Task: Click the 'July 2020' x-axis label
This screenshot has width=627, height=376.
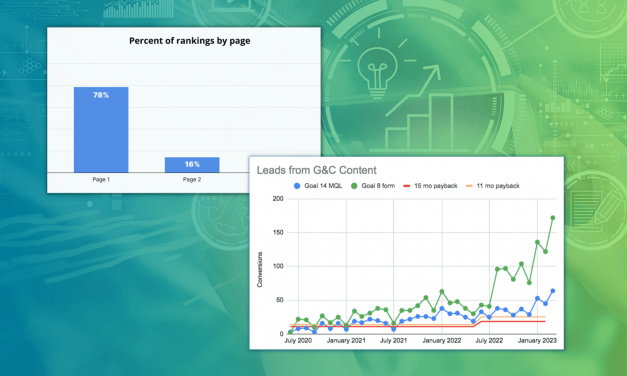Action: (x=298, y=341)
